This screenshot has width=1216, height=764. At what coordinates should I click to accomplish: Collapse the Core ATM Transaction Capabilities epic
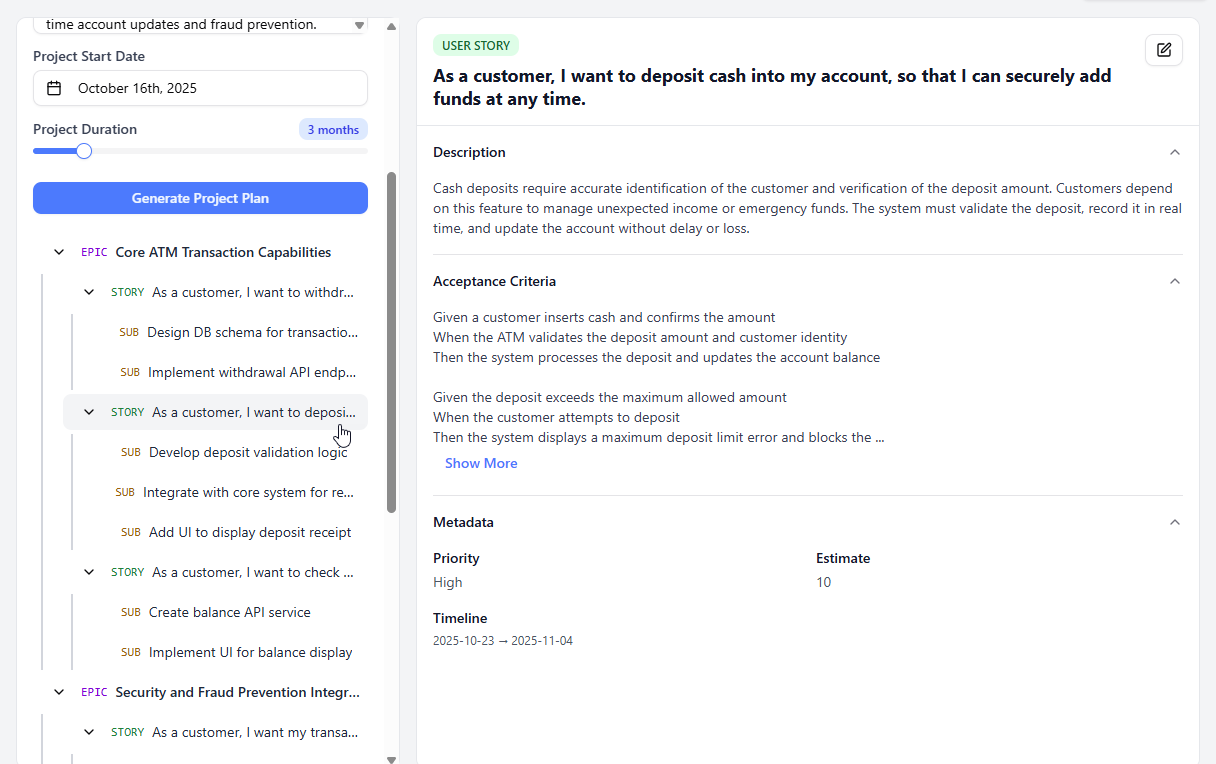(x=58, y=251)
